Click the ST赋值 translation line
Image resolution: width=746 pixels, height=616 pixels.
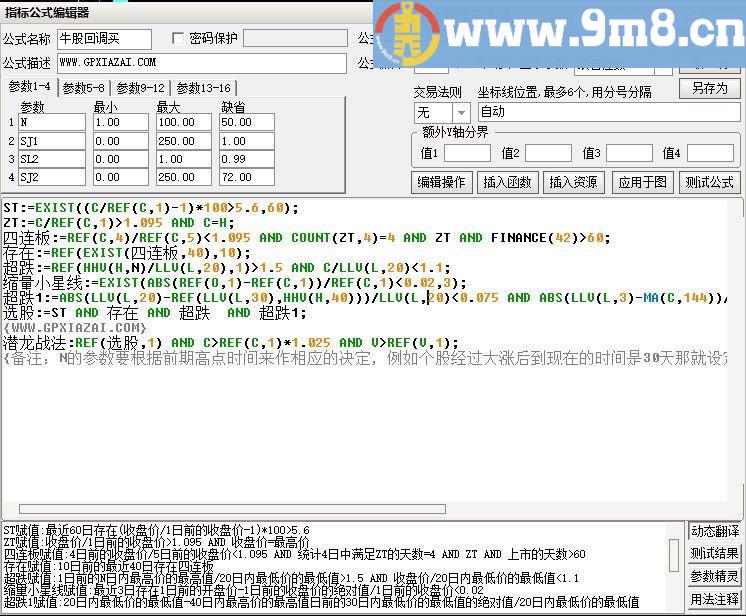click(156, 530)
